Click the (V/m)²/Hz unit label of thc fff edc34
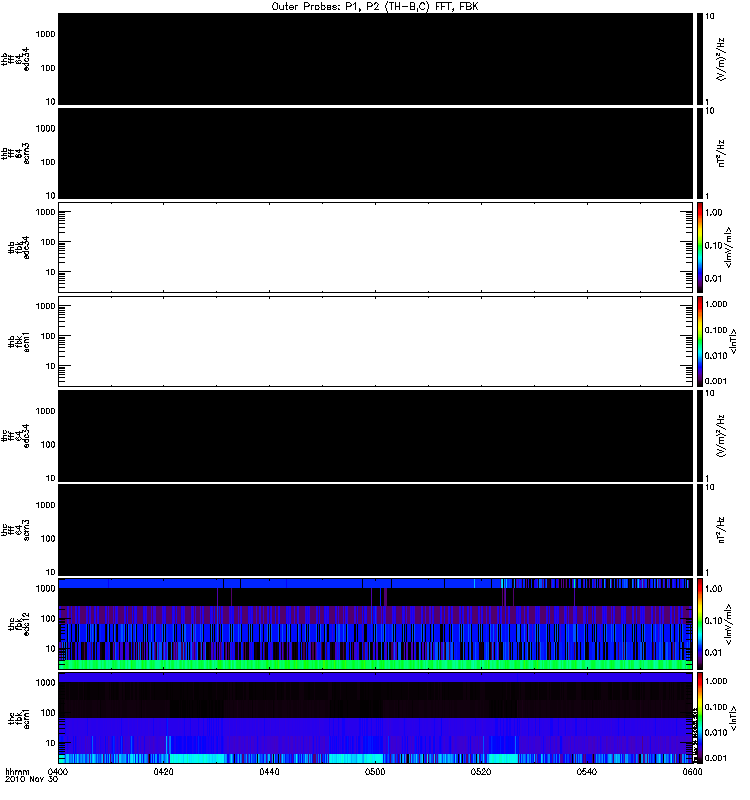This screenshot has height=800, width=750. (721, 436)
